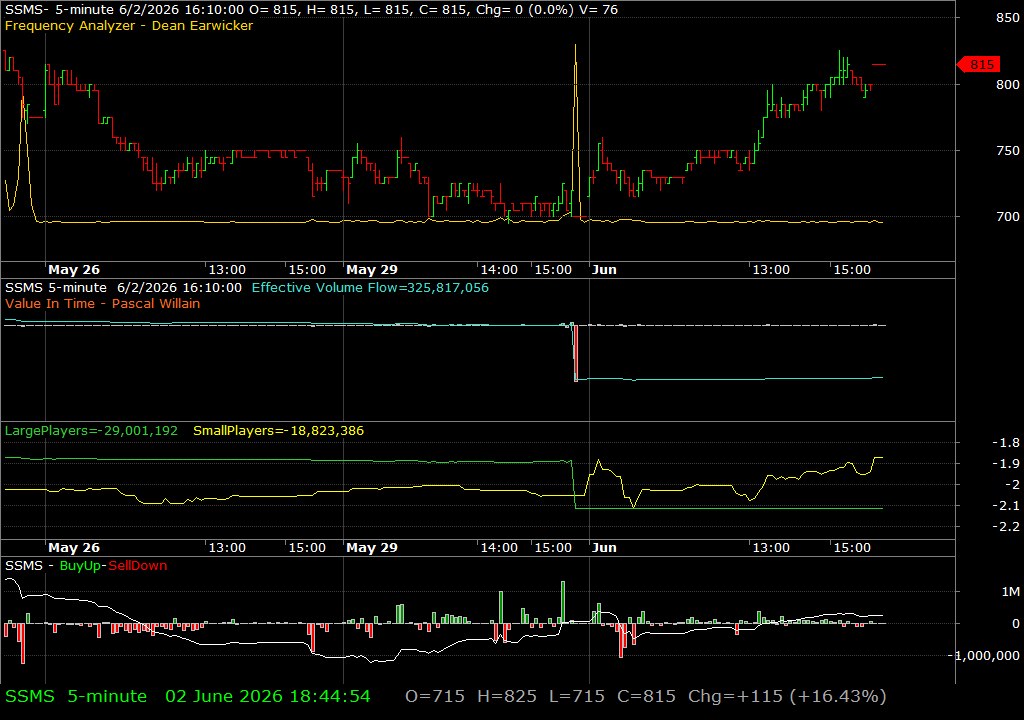Click the 750 price axis label
The height and width of the screenshot is (720, 1024).
point(1008,150)
